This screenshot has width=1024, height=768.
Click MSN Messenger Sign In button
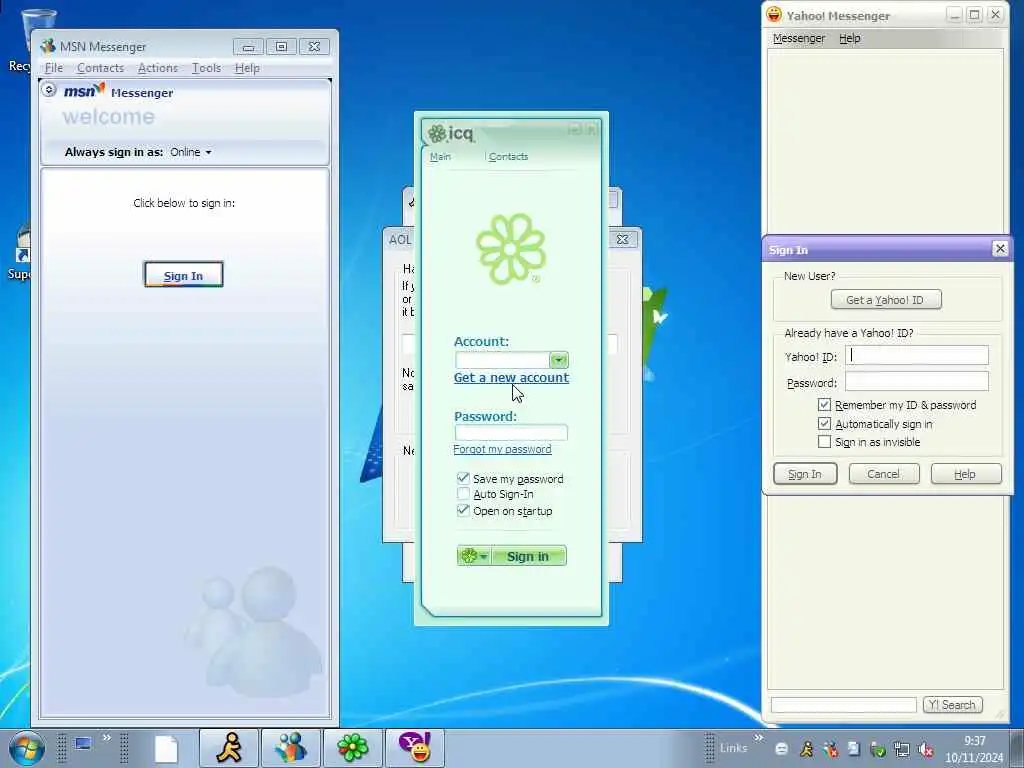click(184, 275)
